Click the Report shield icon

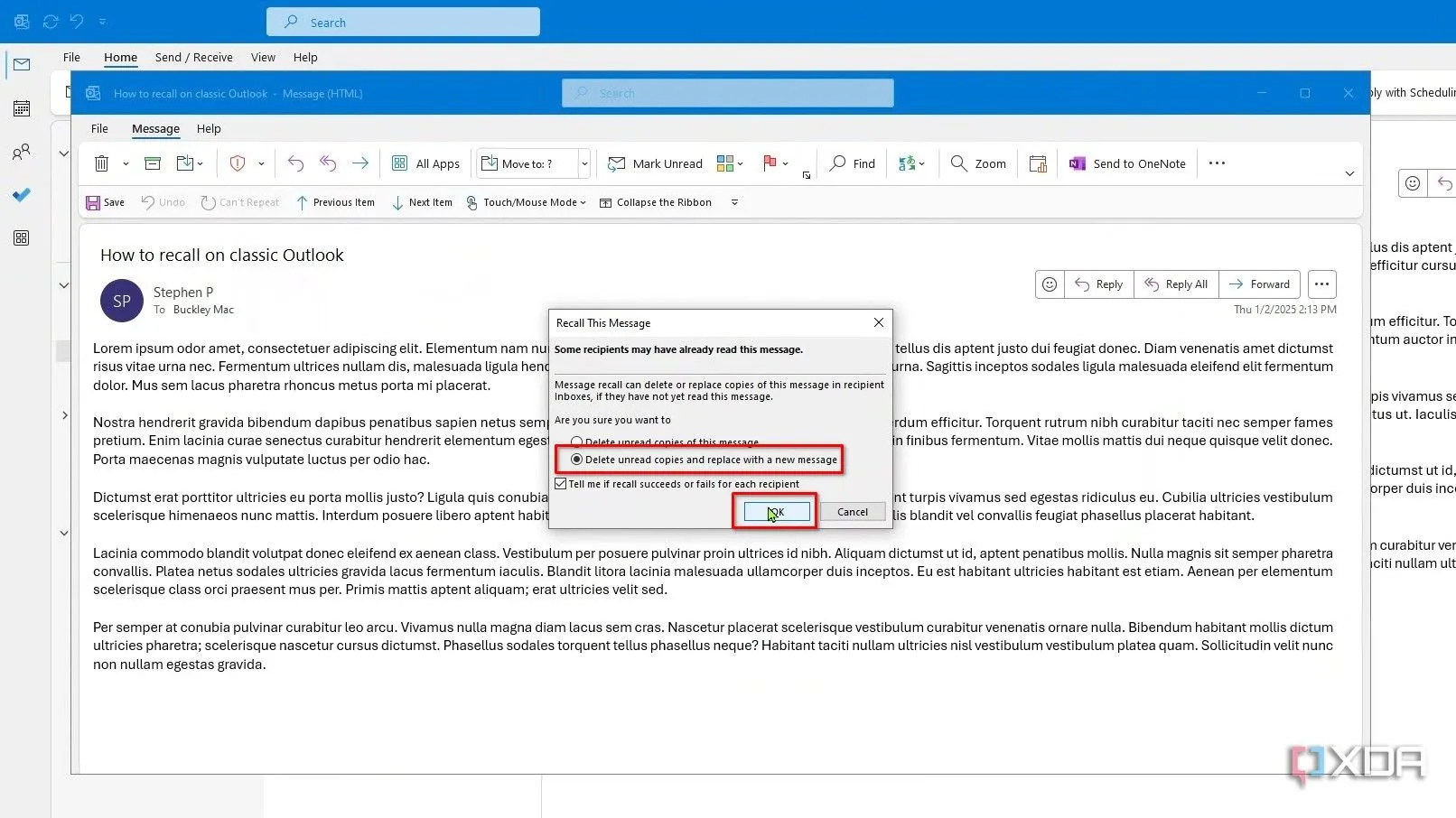click(x=238, y=163)
